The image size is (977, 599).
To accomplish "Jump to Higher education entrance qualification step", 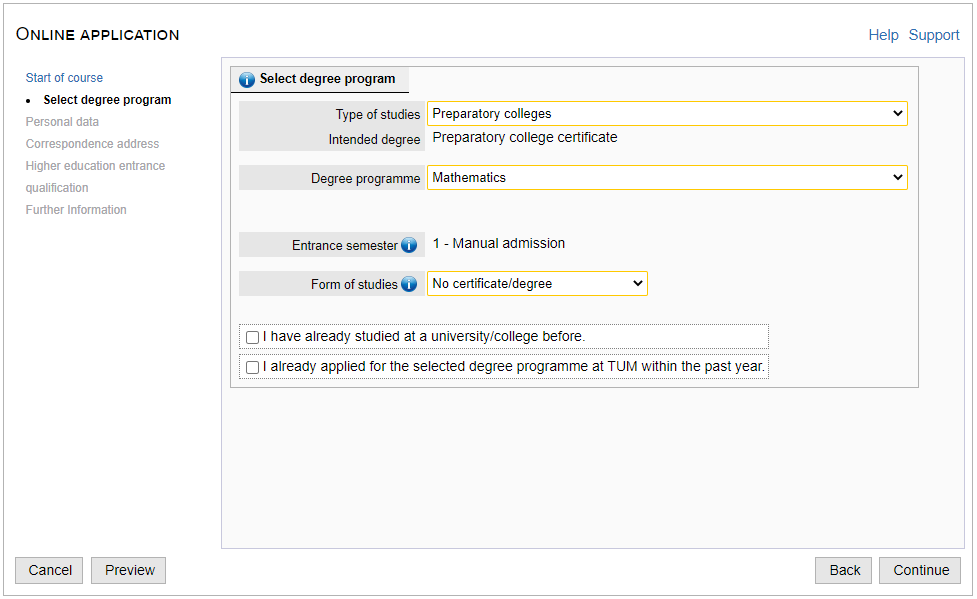I will pyautogui.click(x=95, y=166).
